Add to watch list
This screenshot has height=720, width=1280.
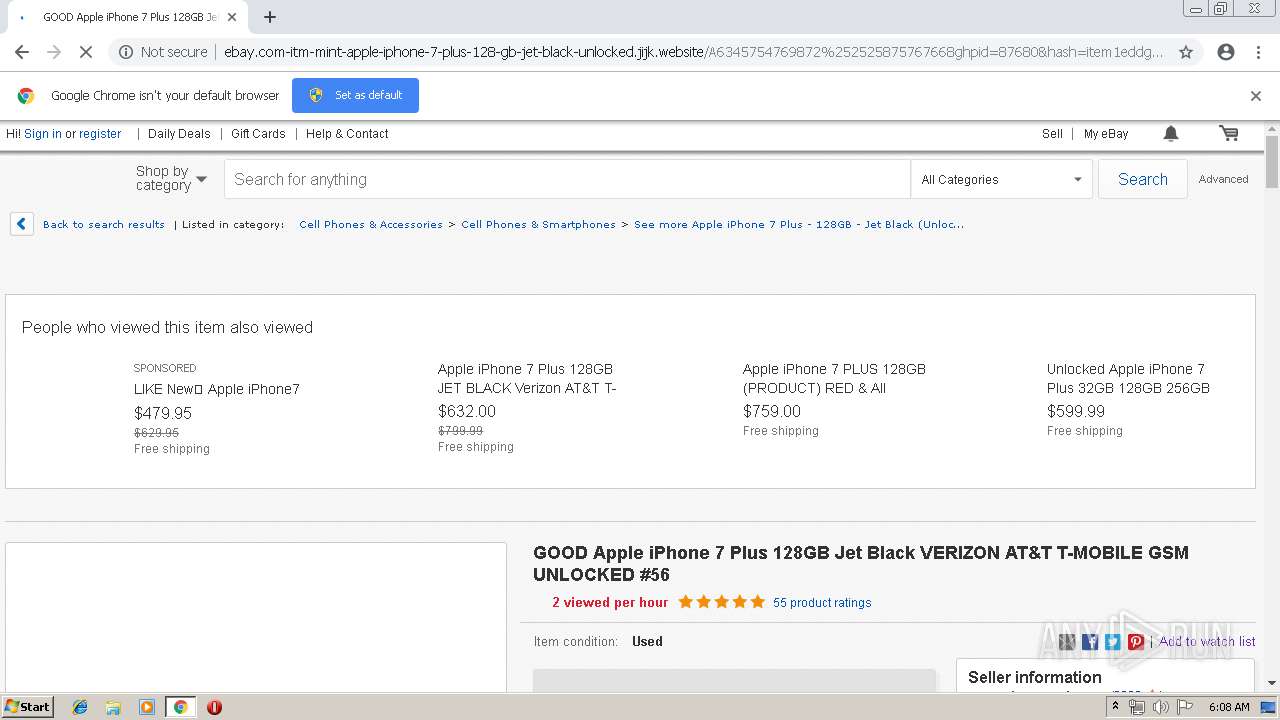pos(1207,642)
